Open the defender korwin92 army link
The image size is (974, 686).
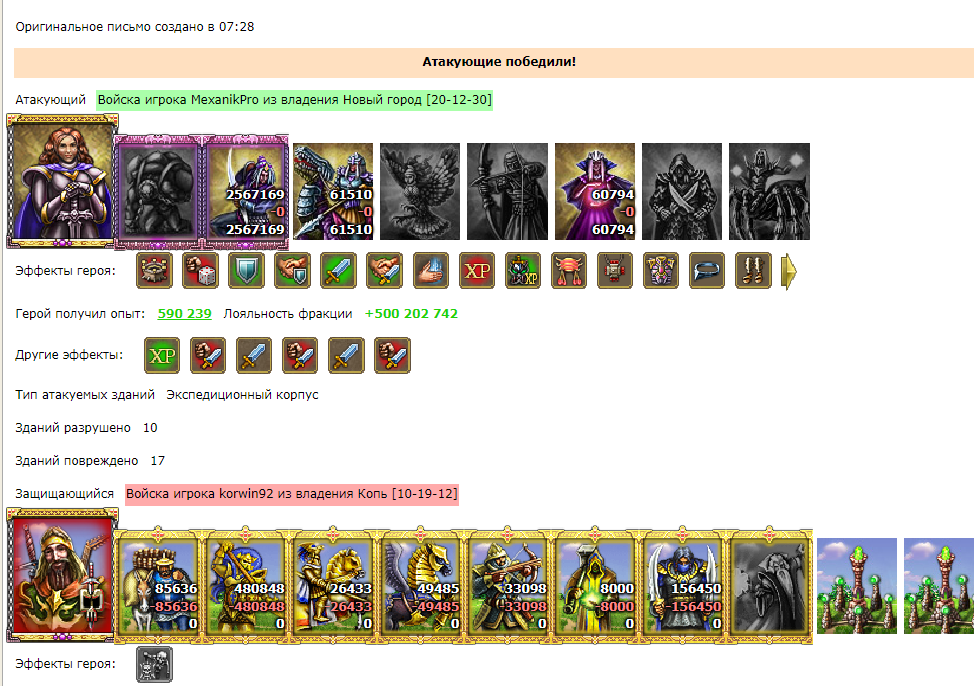tap(291, 494)
